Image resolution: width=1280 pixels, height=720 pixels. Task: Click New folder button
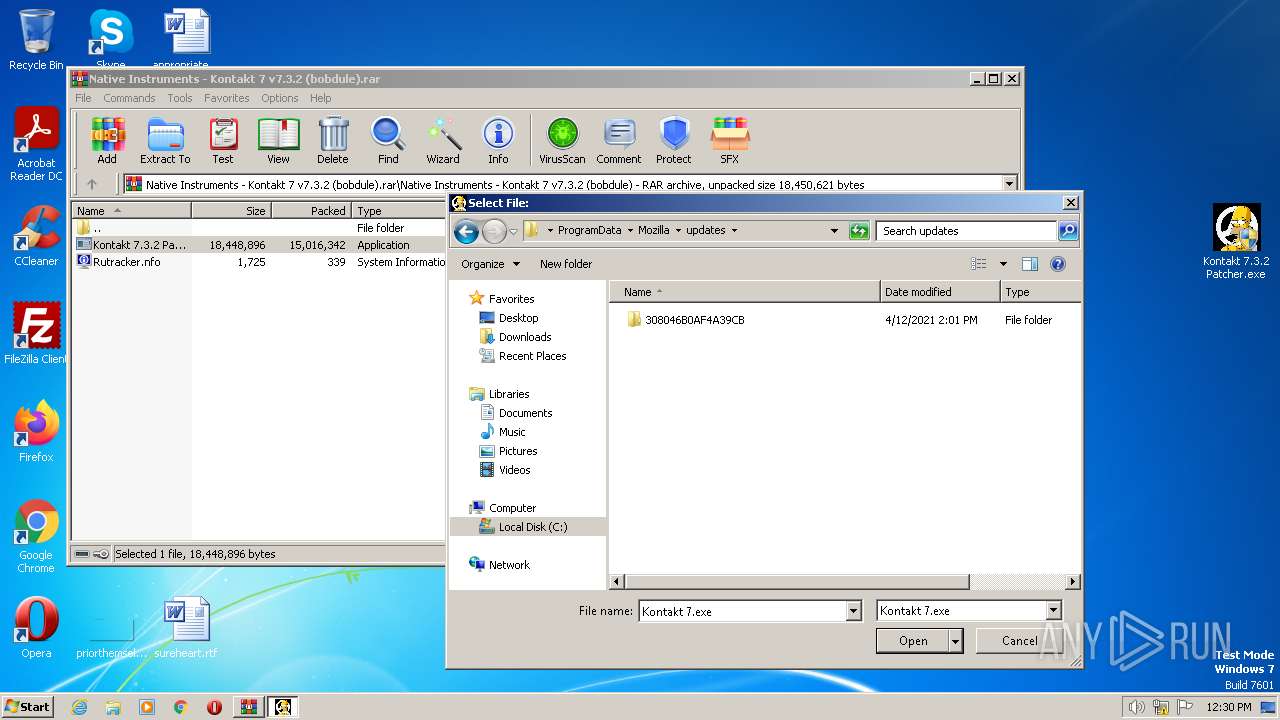[566, 264]
